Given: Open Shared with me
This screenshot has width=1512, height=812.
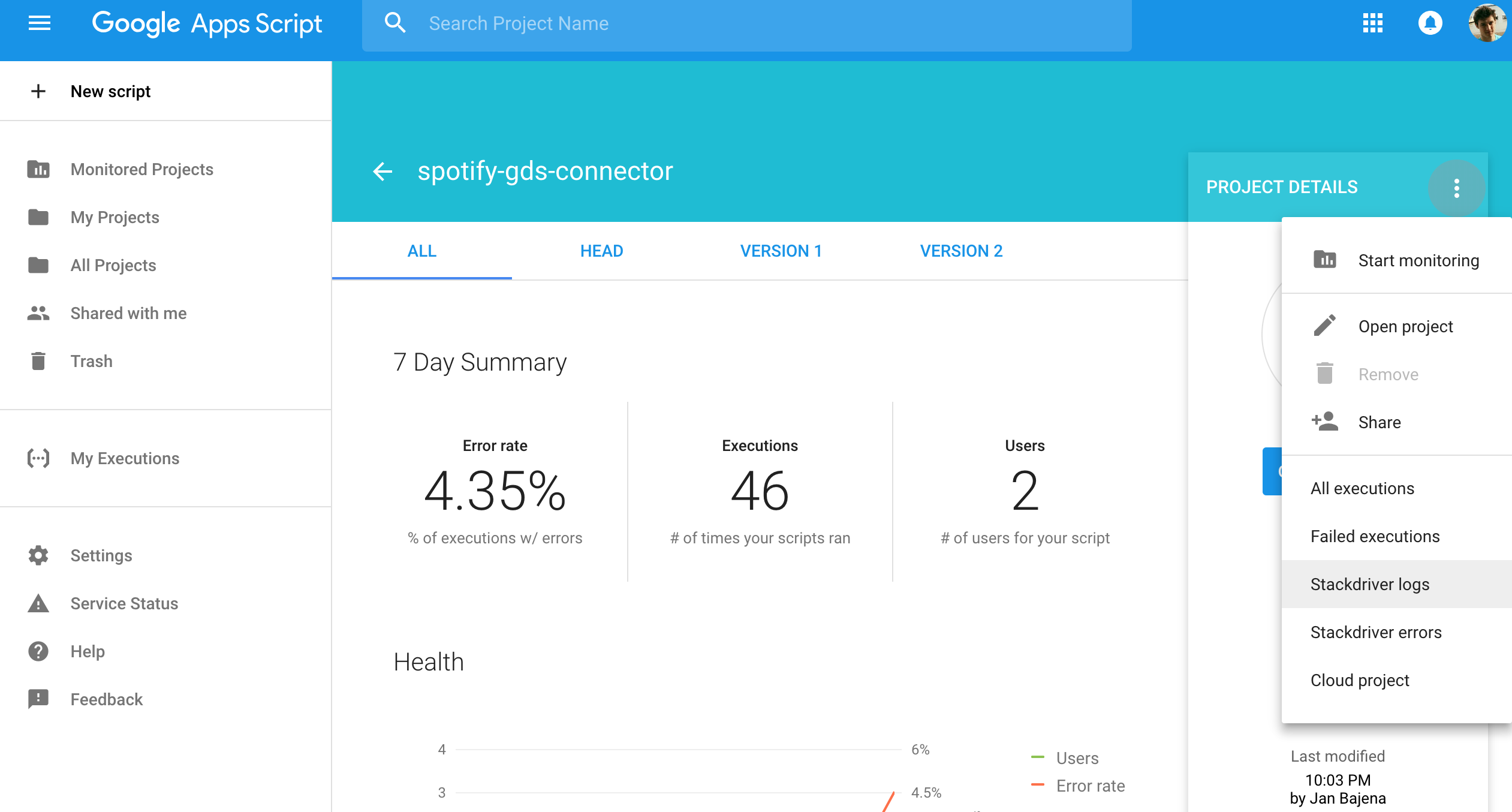Looking at the screenshot, I should [x=165, y=313].
